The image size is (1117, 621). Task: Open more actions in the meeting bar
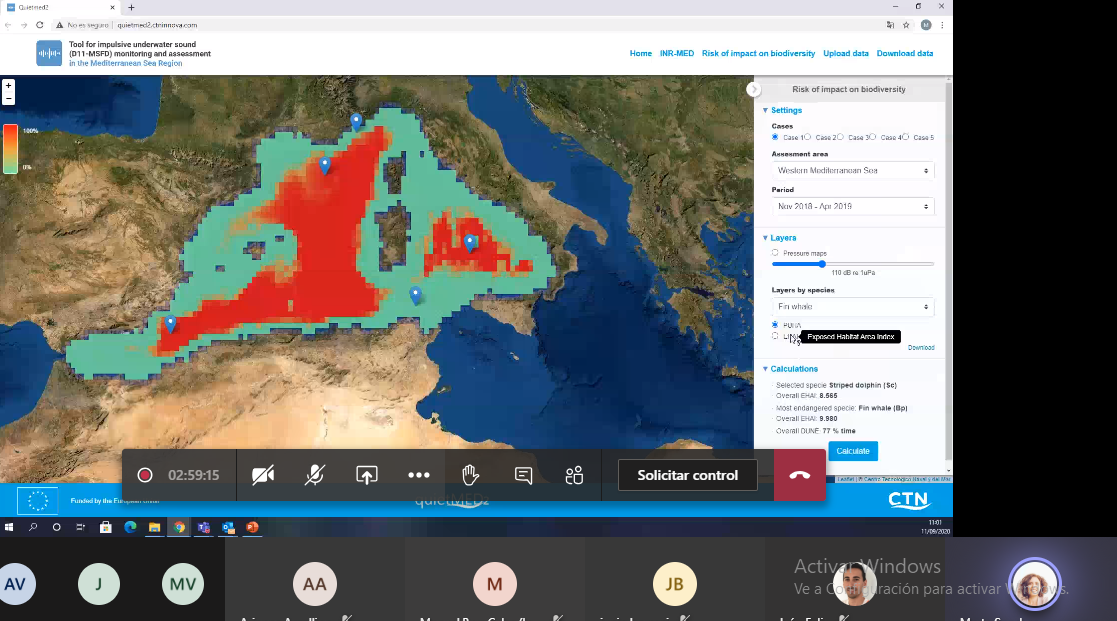pyautogui.click(x=419, y=475)
